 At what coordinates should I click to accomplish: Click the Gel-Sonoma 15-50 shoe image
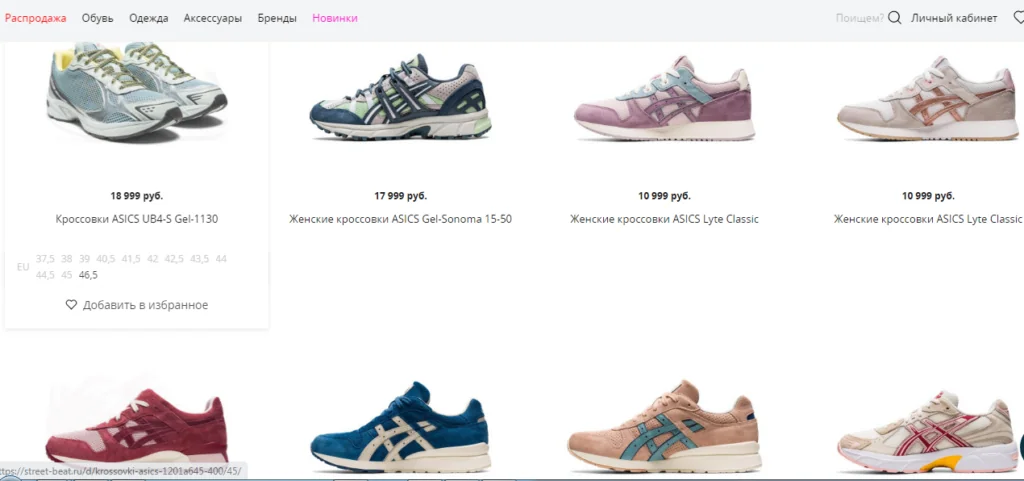(x=400, y=96)
